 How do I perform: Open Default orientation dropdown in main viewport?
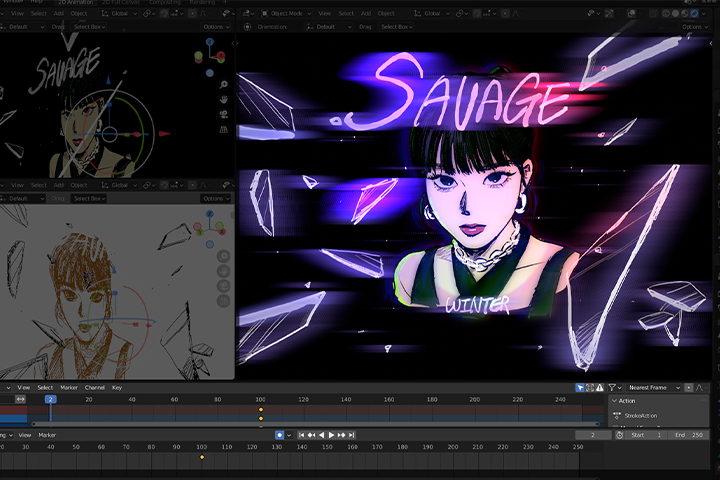pyautogui.click(x=330, y=27)
